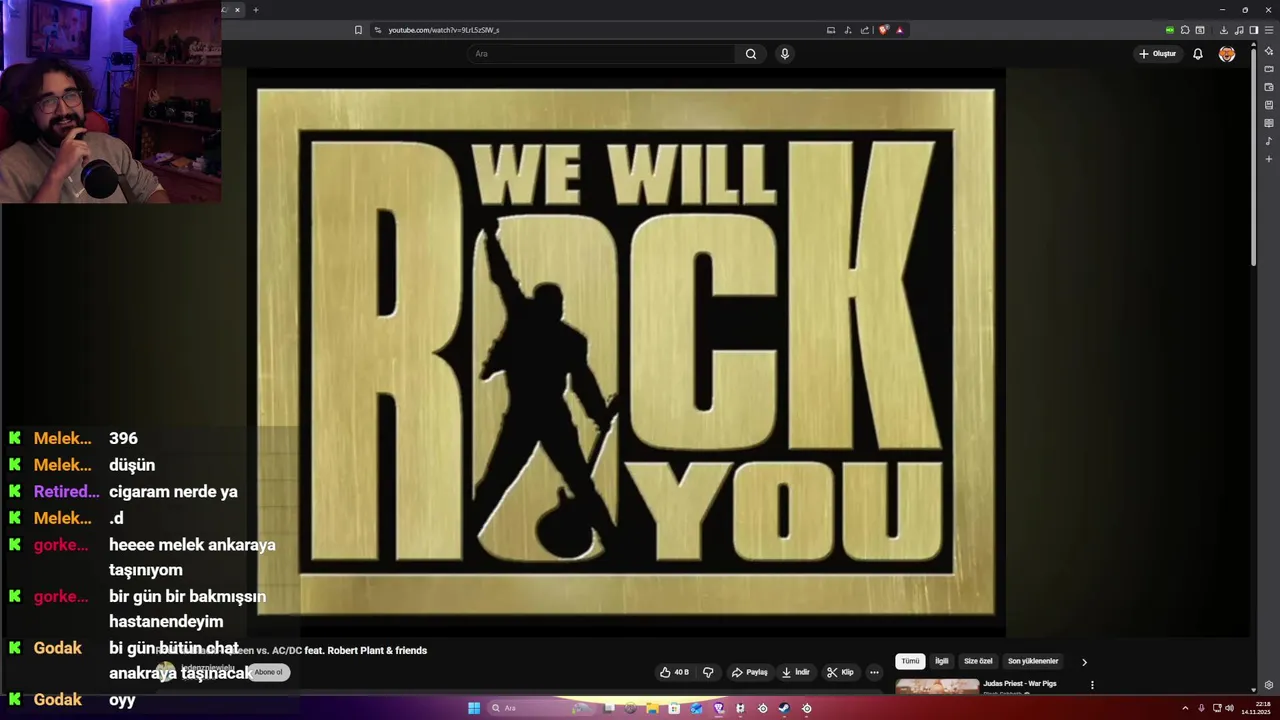The width and height of the screenshot is (1280, 720).
Task: Open Leo AI sparkle icon in sidebar
Action: (x=1269, y=51)
